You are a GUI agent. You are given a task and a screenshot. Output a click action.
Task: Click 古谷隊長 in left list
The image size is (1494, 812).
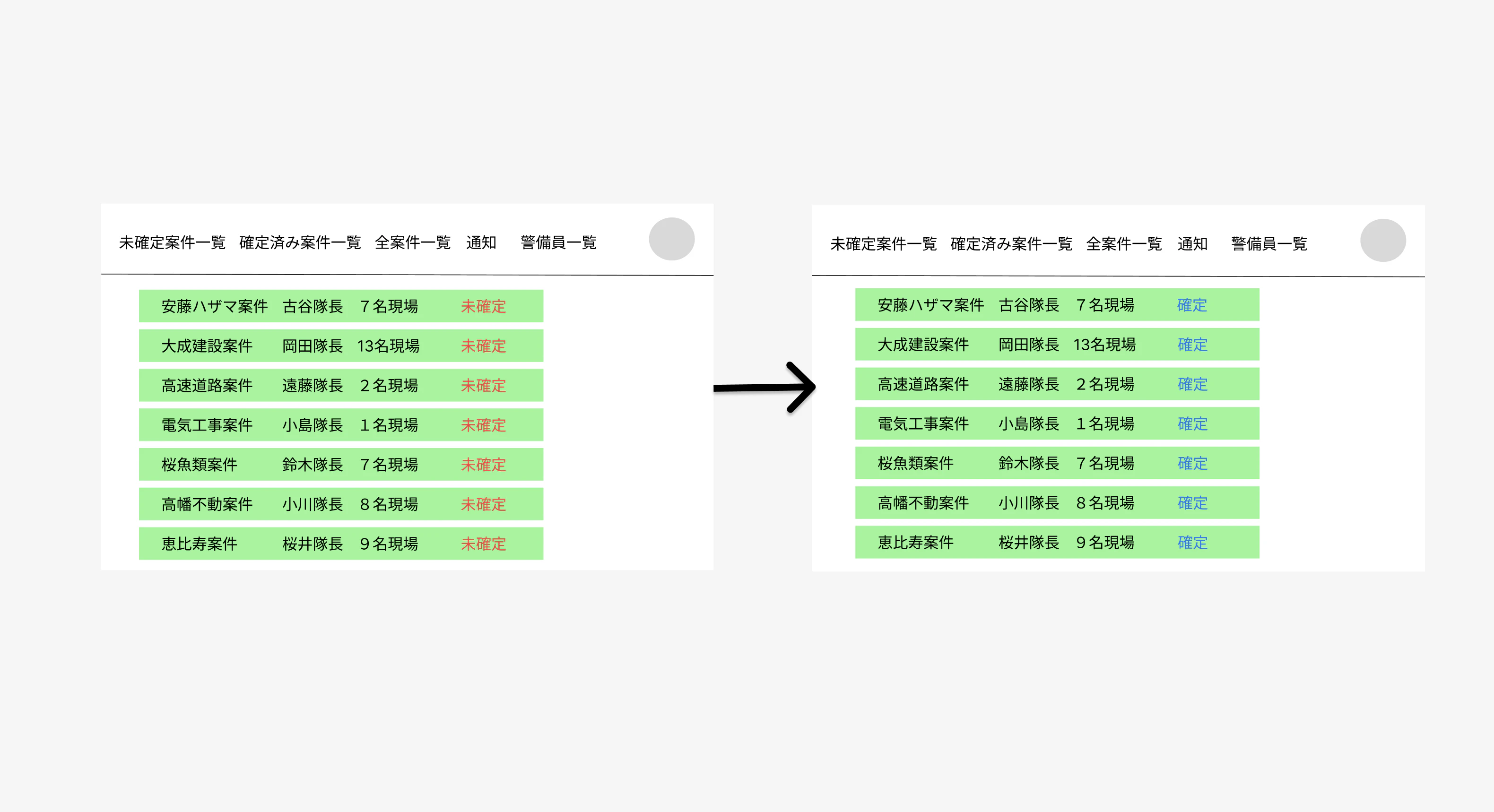tap(313, 306)
